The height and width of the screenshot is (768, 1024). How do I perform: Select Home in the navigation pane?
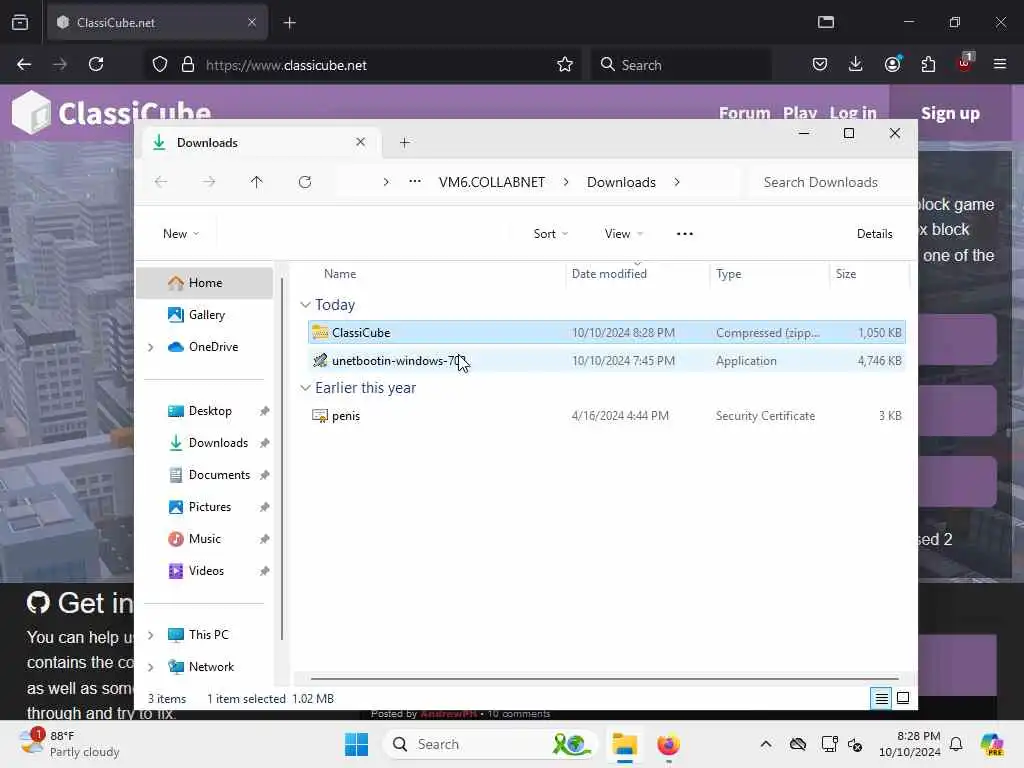[x=205, y=283]
